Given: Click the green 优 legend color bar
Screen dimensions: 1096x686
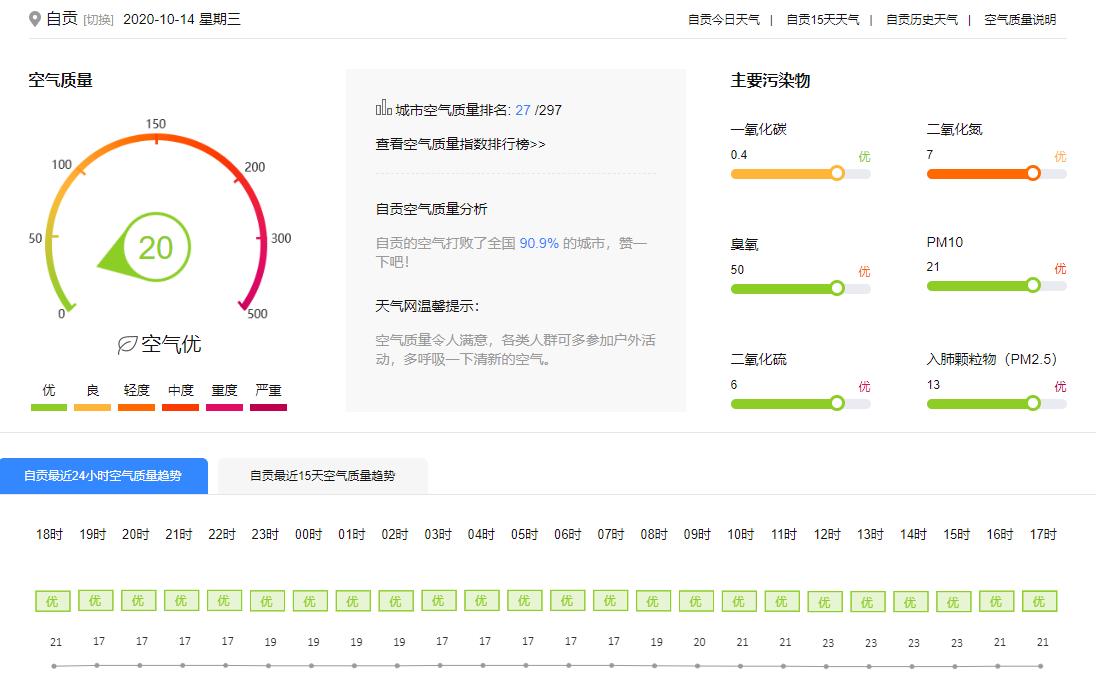Looking at the screenshot, I should tap(49, 407).
